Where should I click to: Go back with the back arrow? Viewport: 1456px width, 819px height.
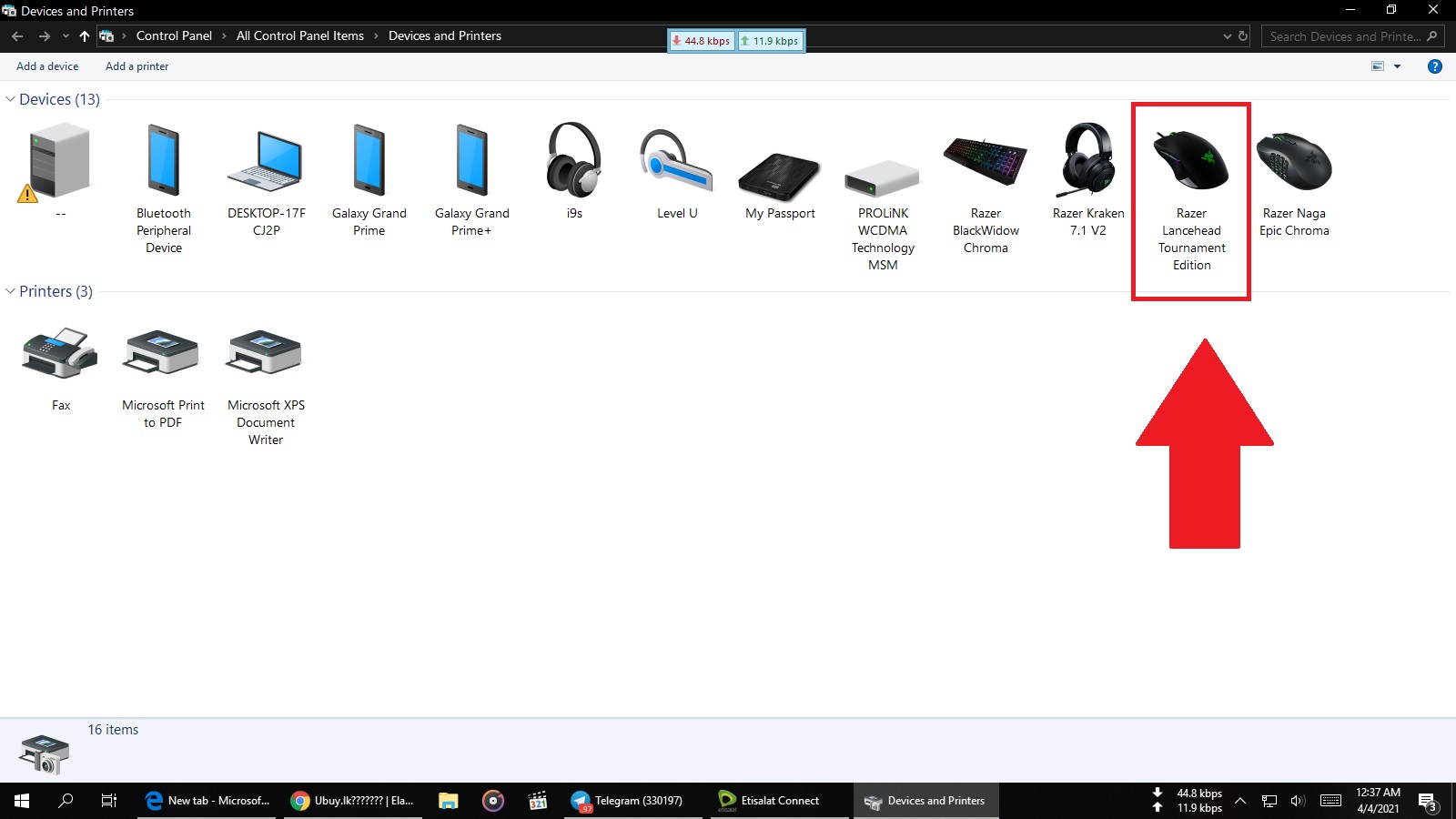click(17, 36)
